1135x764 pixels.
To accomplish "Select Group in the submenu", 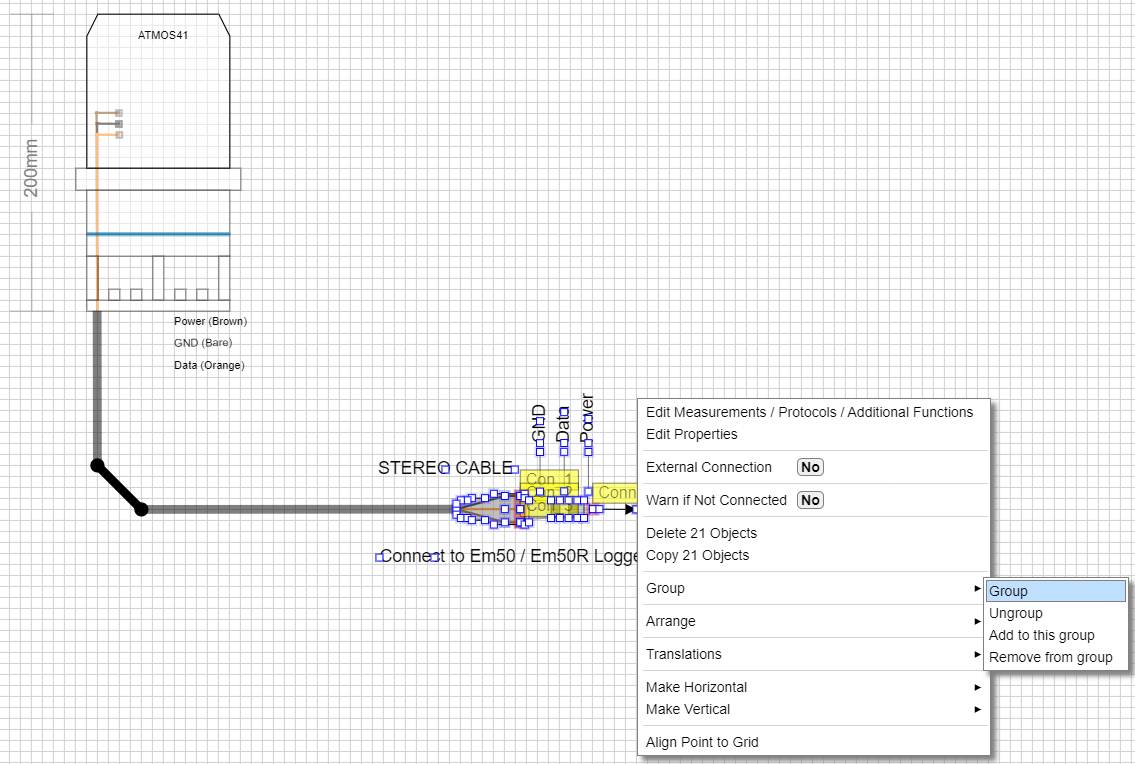I will click(1008, 591).
